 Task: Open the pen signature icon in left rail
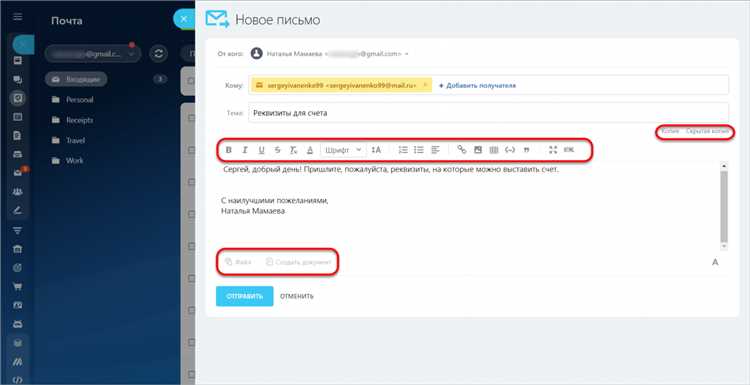[x=18, y=210]
